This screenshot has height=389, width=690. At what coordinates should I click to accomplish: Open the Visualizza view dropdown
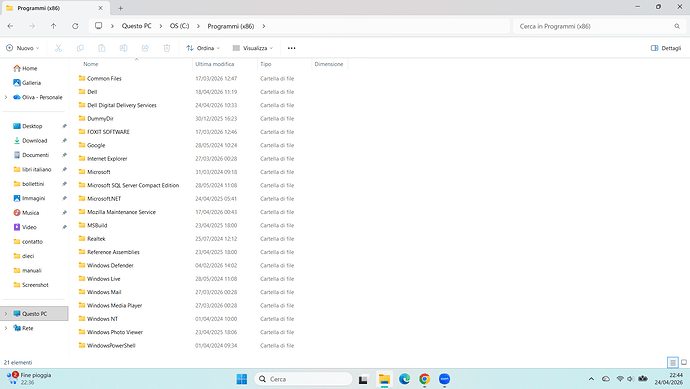pos(253,48)
